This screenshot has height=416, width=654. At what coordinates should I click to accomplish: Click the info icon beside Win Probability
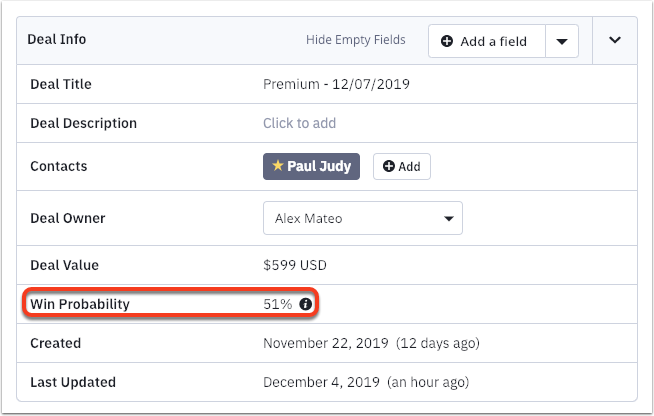(306, 303)
